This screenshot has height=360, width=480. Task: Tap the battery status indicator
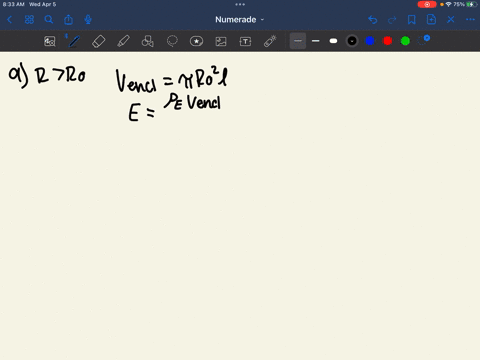(472, 4)
